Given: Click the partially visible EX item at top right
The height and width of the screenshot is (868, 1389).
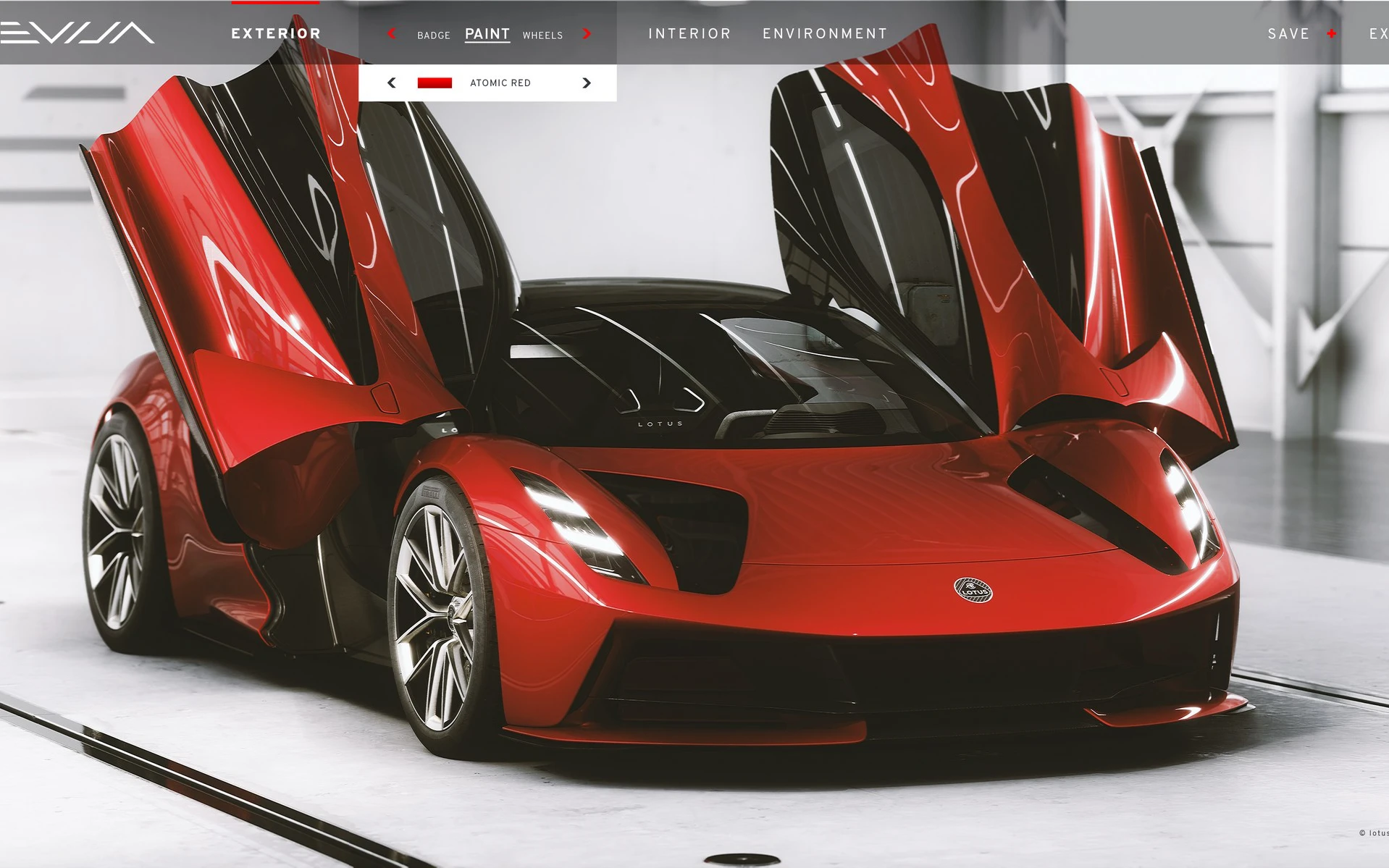Looking at the screenshot, I should (1378, 34).
